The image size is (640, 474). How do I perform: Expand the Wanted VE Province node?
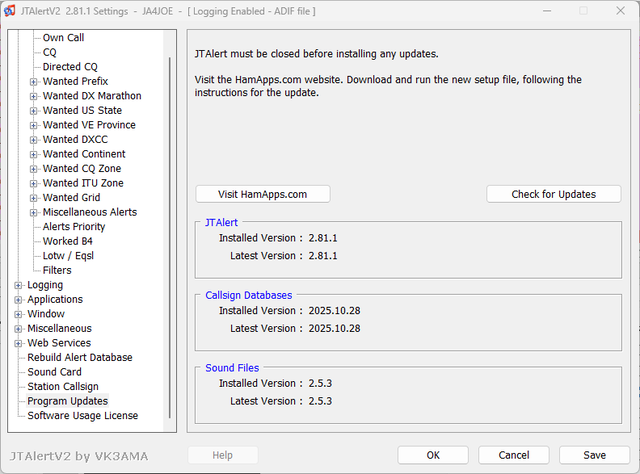tap(33, 125)
